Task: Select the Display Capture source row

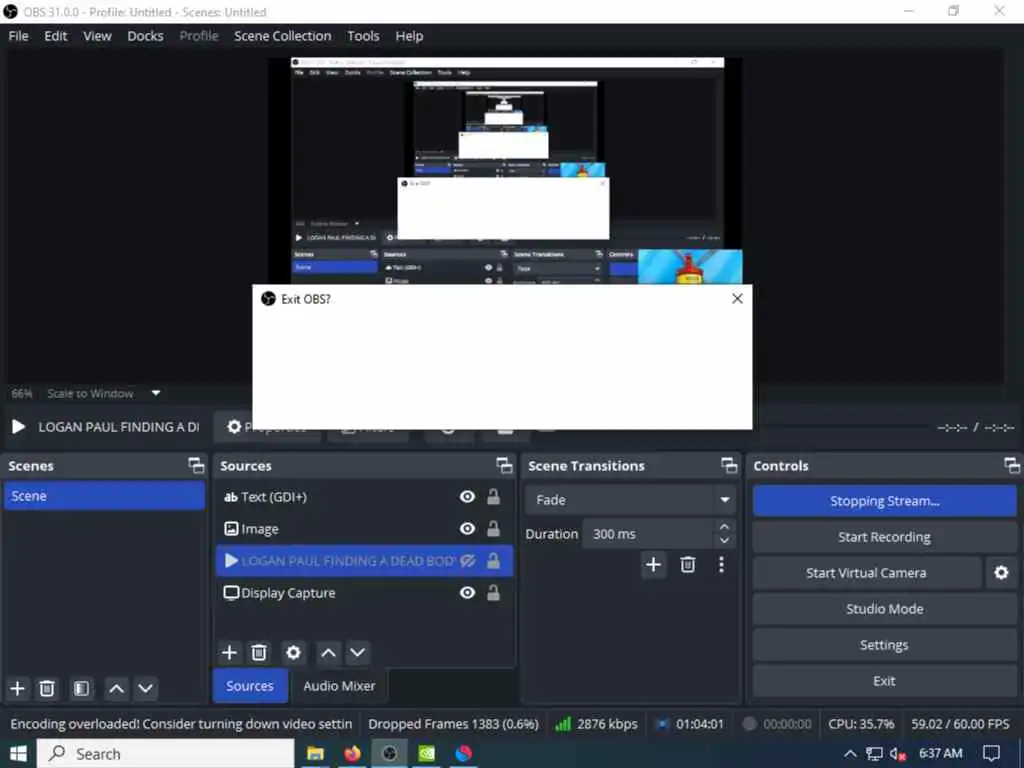Action: click(x=364, y=592)
